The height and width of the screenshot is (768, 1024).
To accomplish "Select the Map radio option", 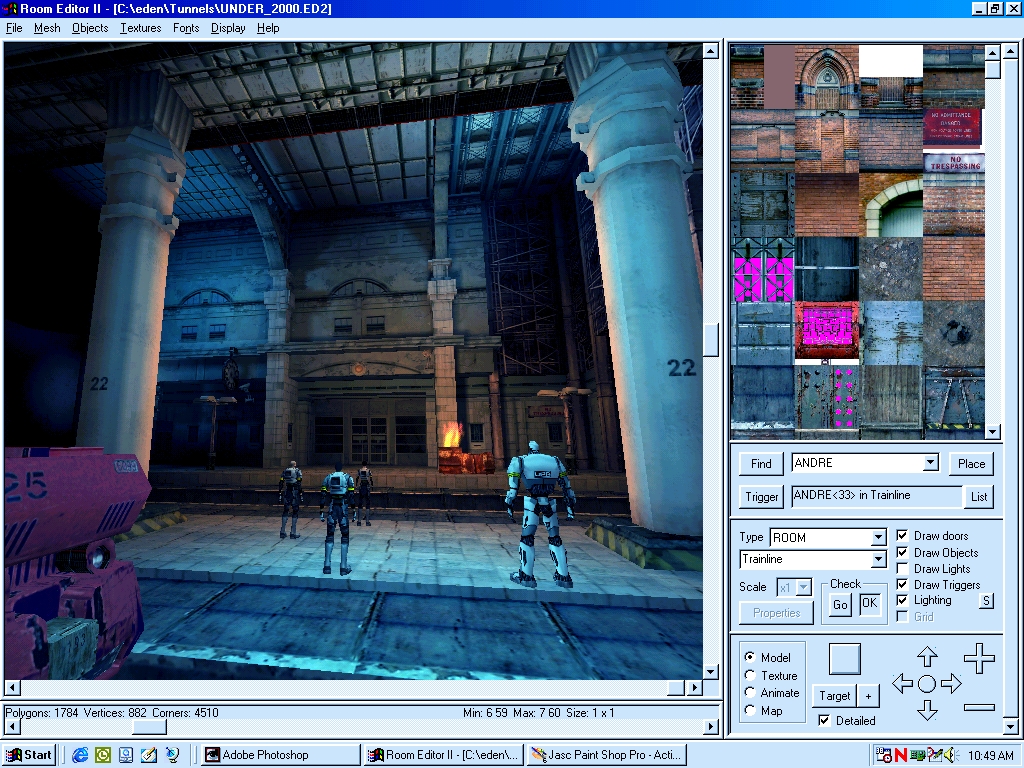I will (750, 711).
